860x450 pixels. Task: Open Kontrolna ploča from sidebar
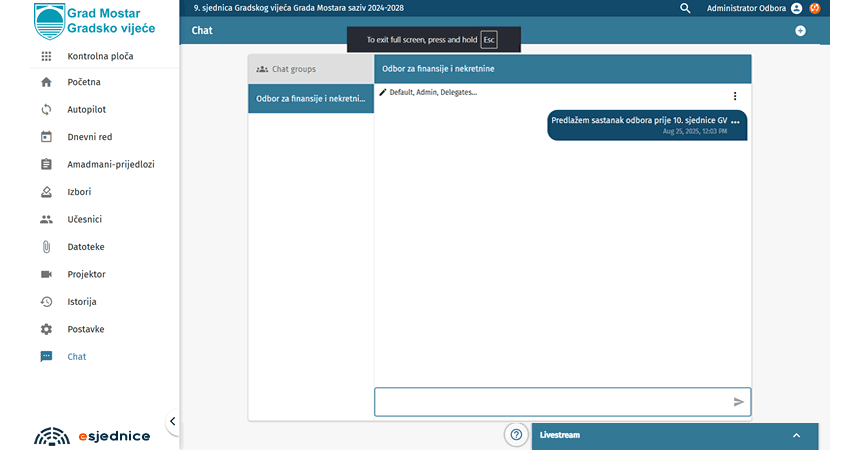99,57
